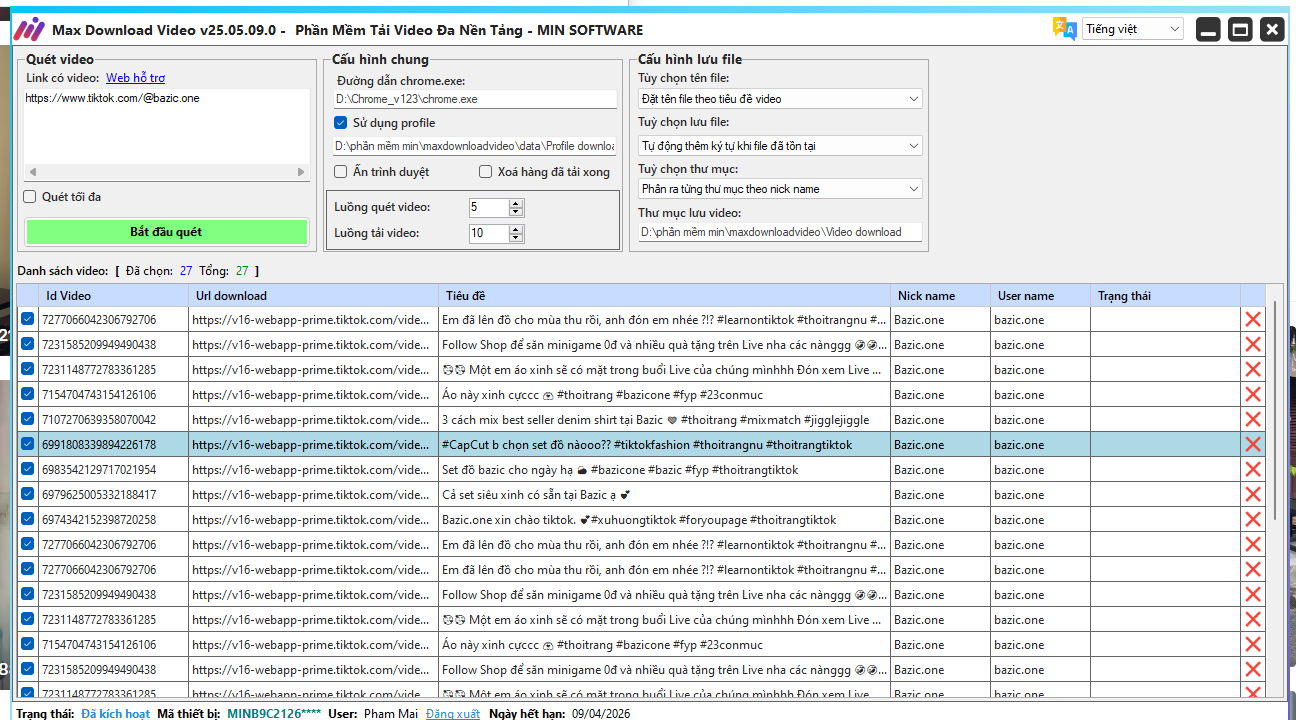
Task: Click the Luồng quét video value field
Action: (489, 208)
